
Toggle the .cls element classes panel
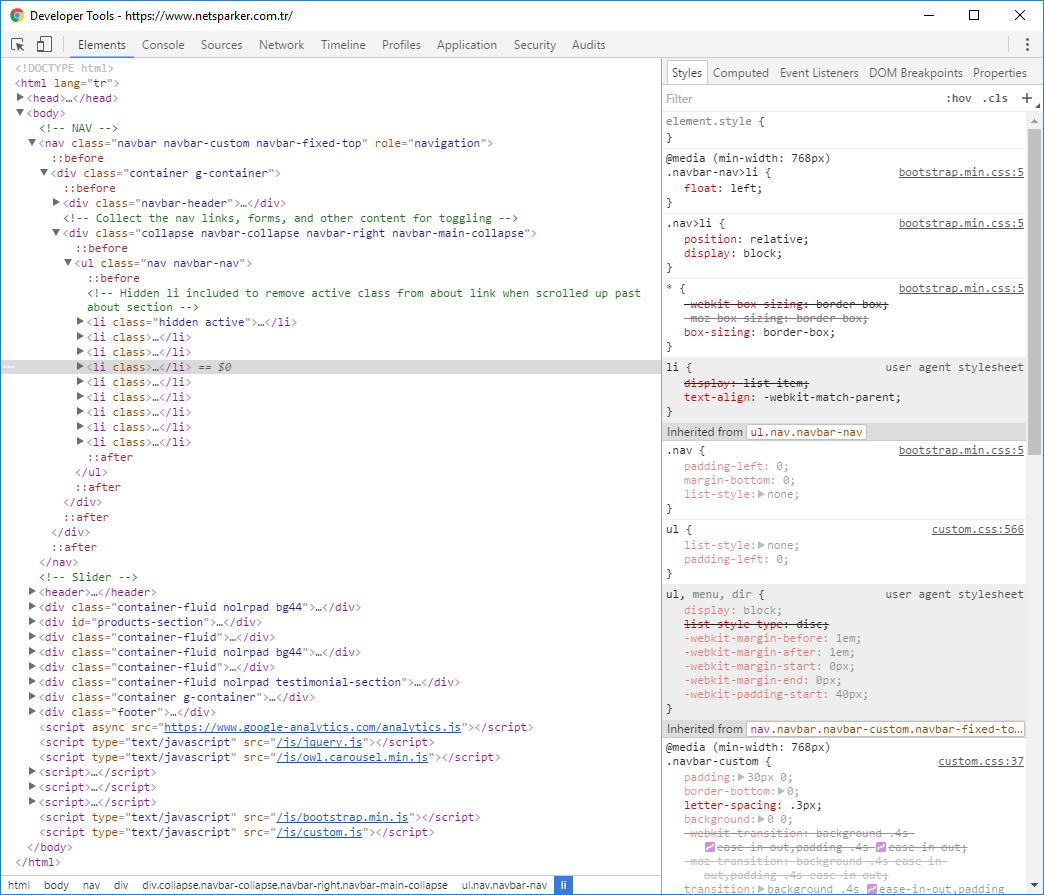pos(995,99)
